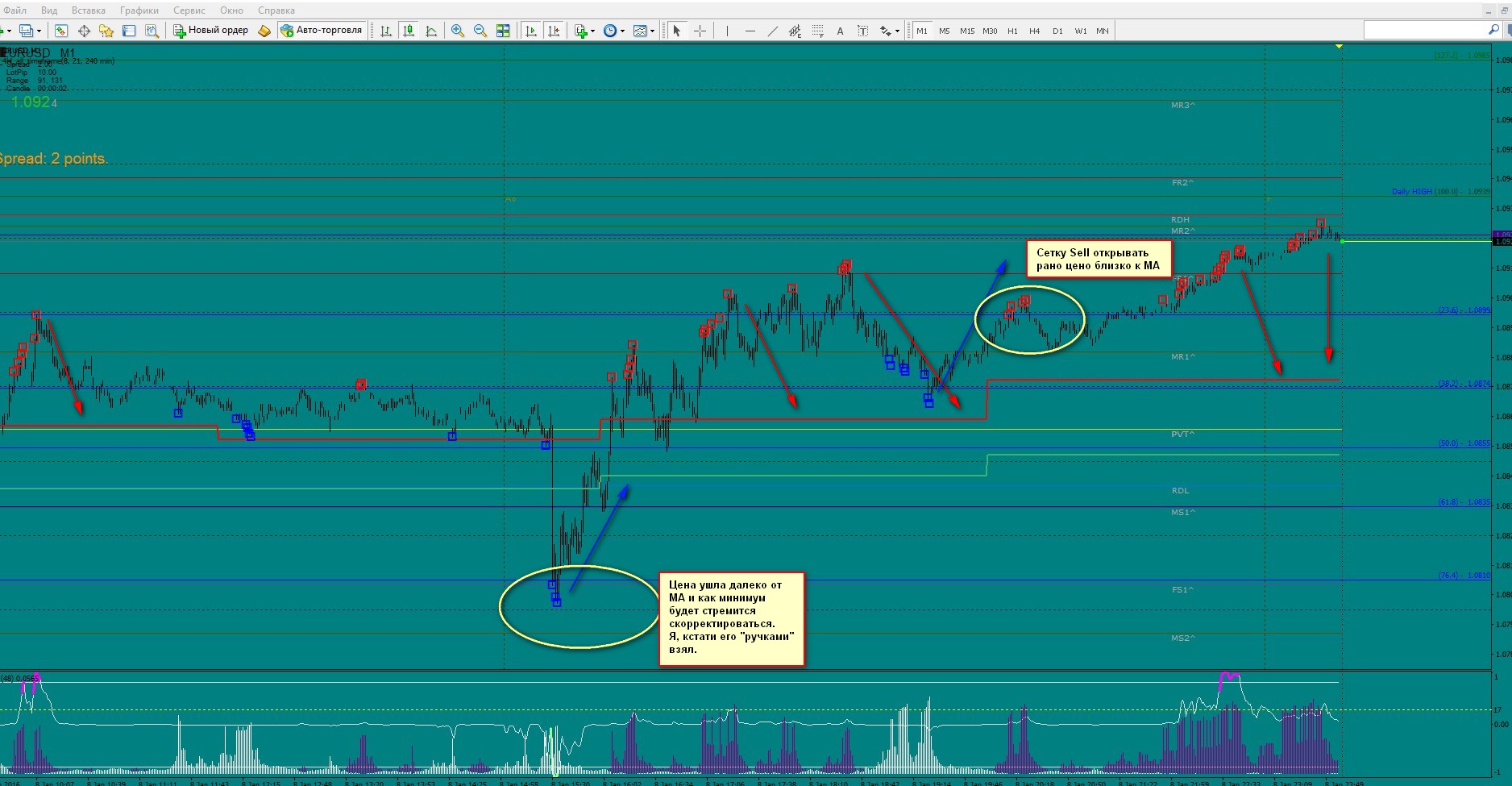Focus the search input field
This screenshot has width=1512, height=786.
pyautogui.click(x=1426, y=30)
